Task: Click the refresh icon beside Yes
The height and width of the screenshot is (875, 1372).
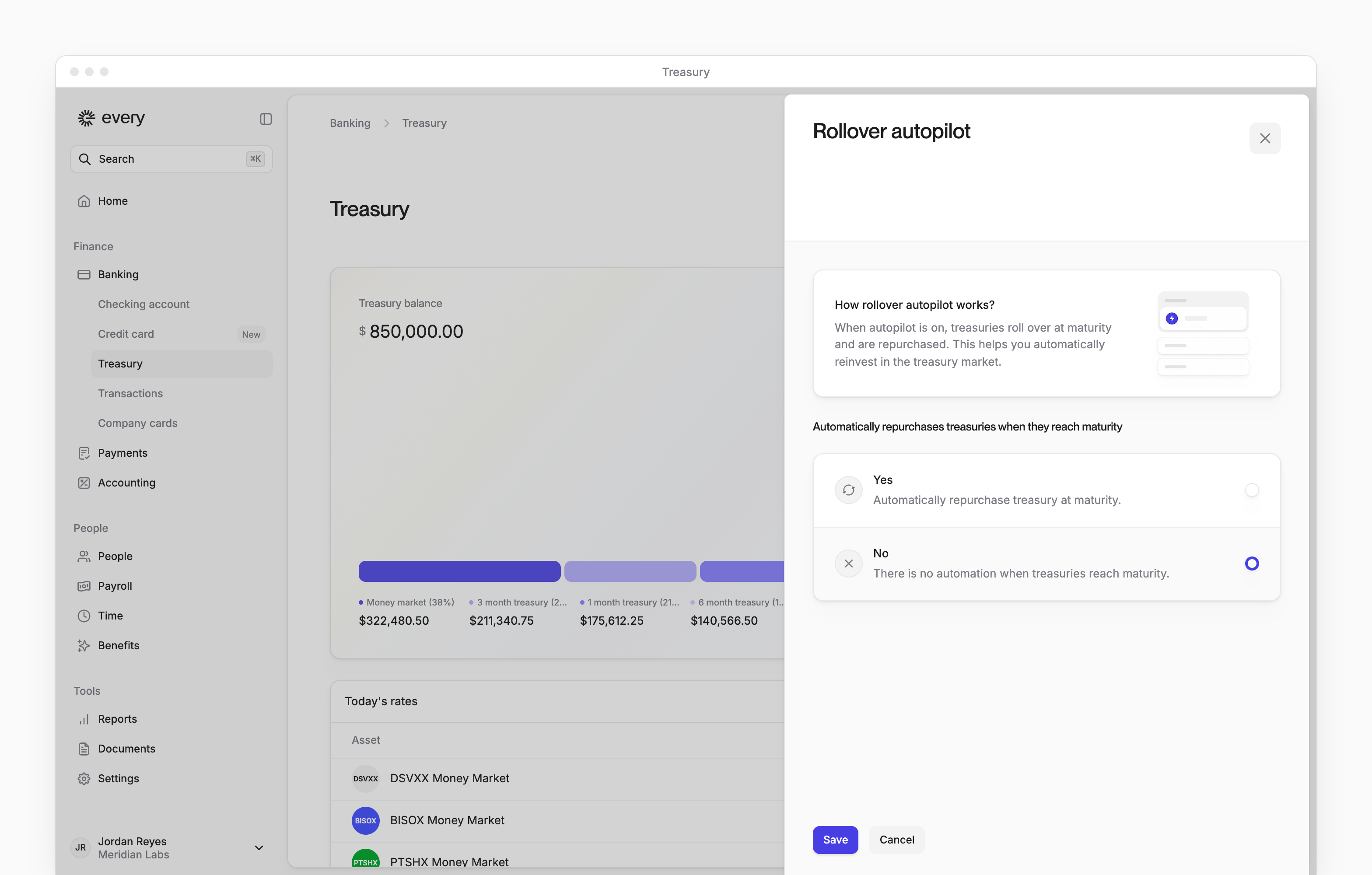Action: (848, 490)
